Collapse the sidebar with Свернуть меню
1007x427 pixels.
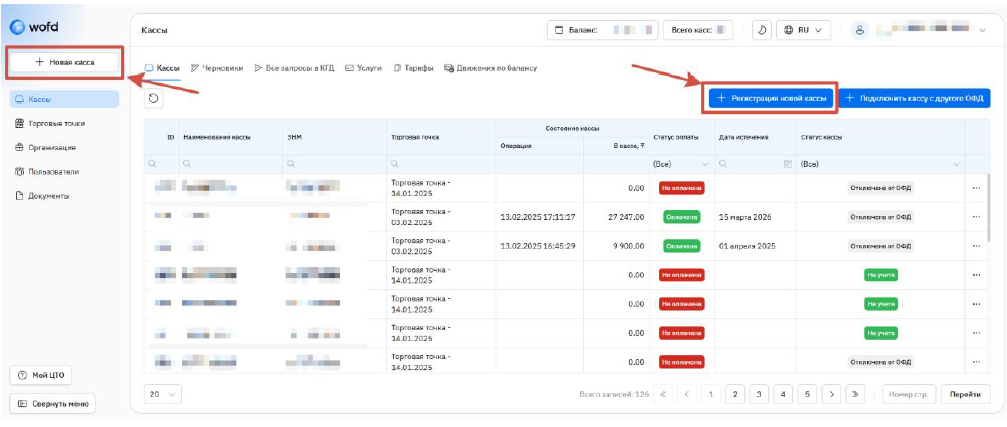point(53,403)
